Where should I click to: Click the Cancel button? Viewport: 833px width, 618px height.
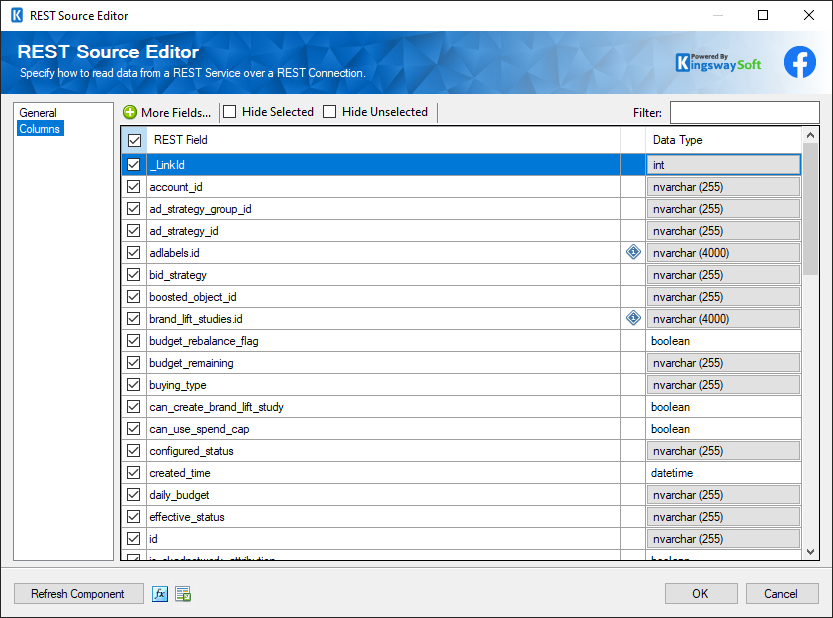(781, 594)
